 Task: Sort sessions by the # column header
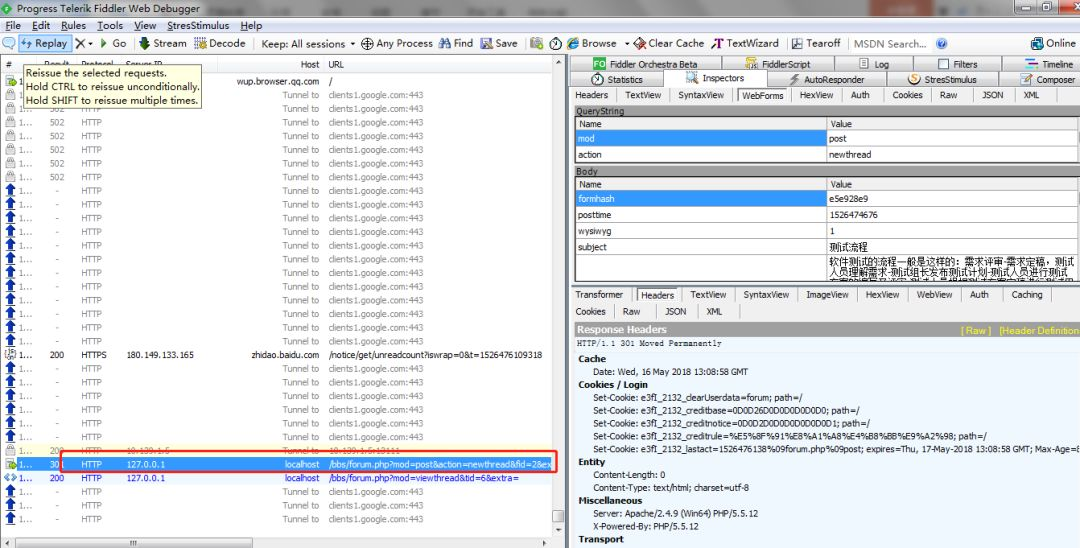[9, 64]
